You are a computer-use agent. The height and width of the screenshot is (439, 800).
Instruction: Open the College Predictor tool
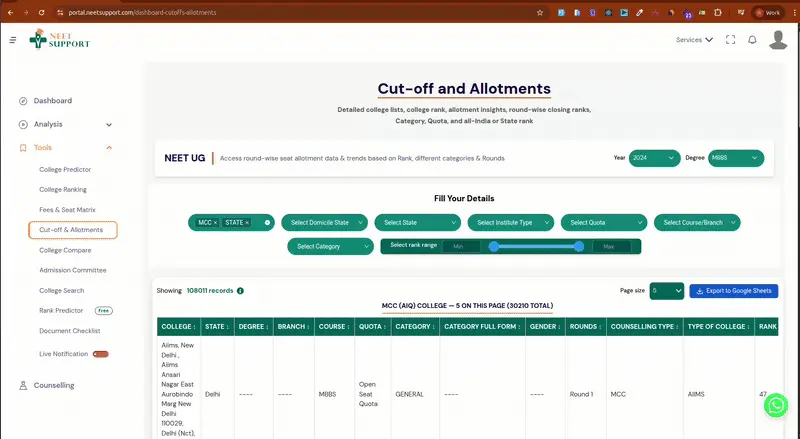(x=63, y=169)
